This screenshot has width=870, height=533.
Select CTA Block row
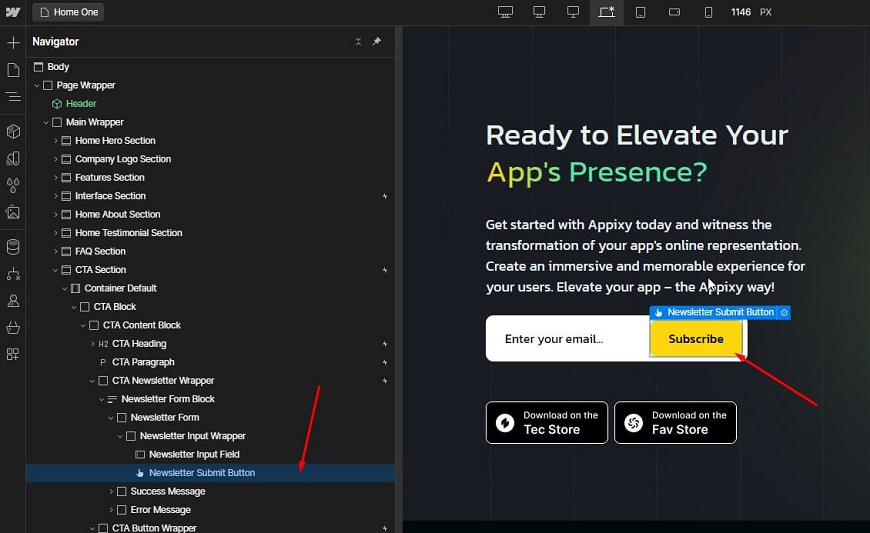[210, 307]
